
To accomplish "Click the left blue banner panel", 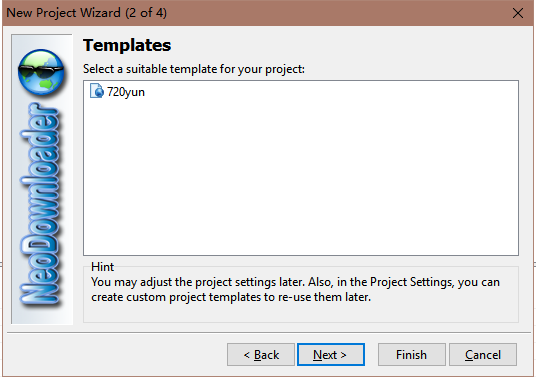I will click(42, 179).
